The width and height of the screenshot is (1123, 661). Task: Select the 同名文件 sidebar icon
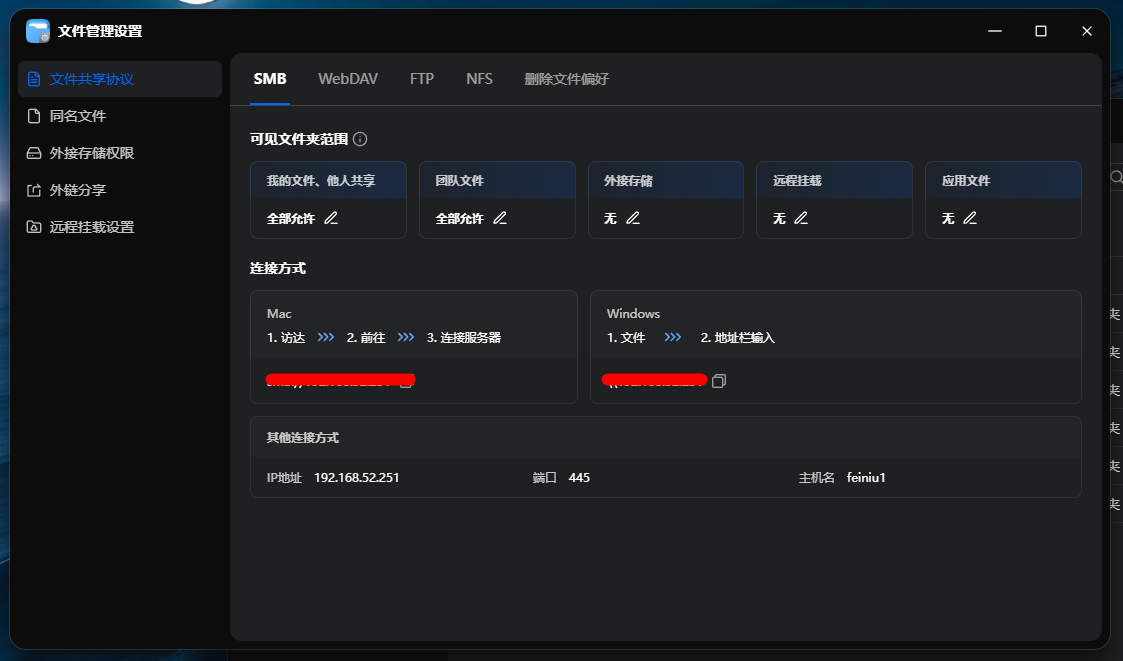click(x=36, y=115)
